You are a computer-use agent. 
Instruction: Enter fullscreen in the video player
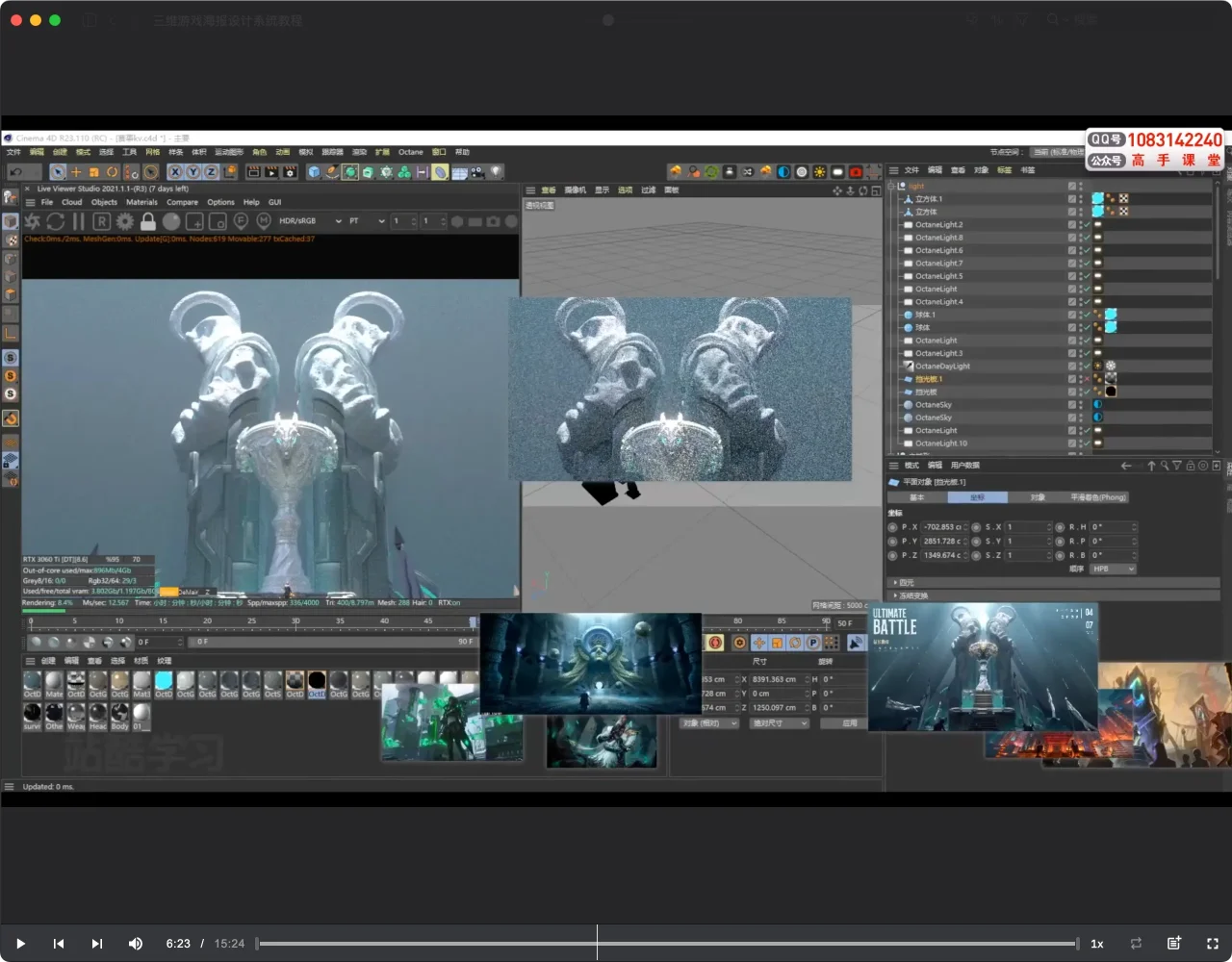(x=1213, y=944)
